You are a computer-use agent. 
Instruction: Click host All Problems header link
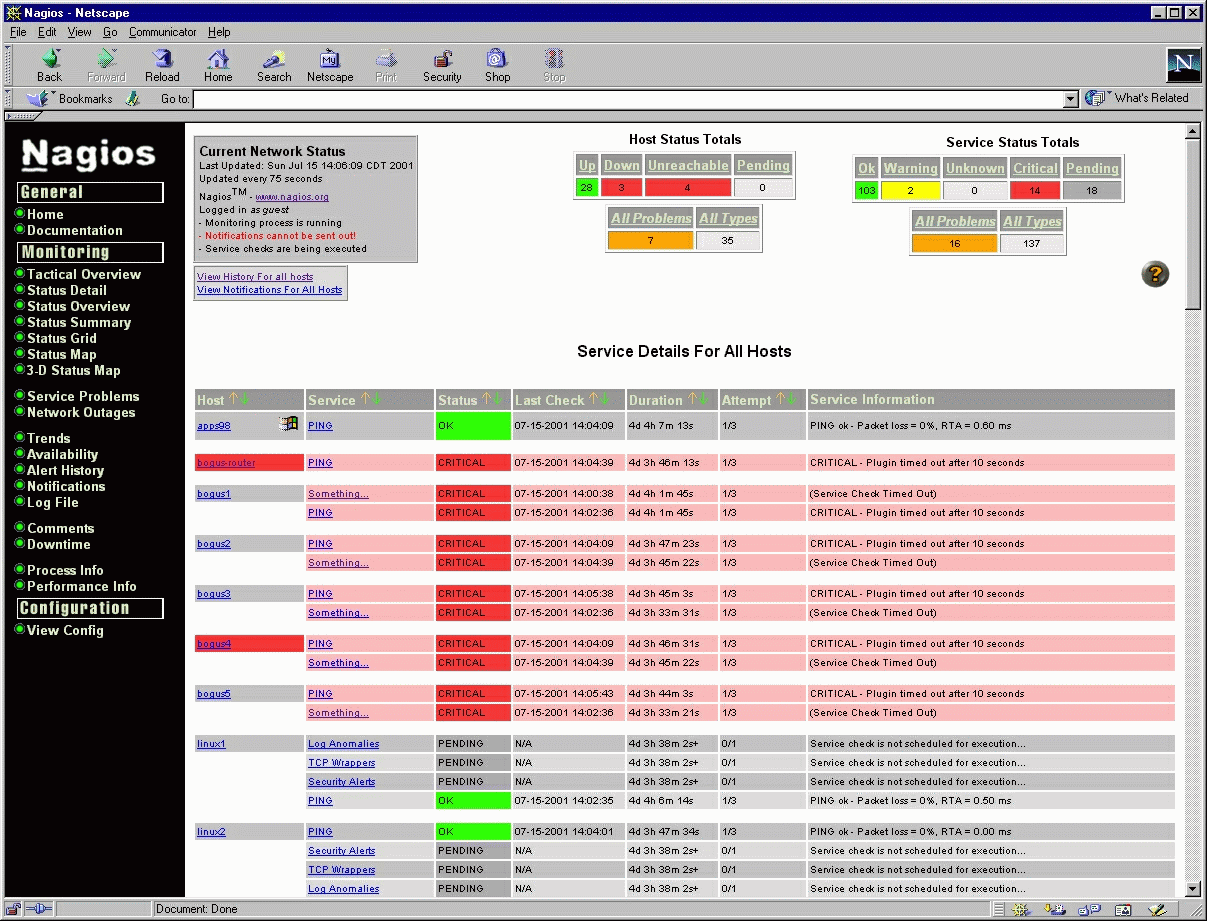(x=651, y=218)
